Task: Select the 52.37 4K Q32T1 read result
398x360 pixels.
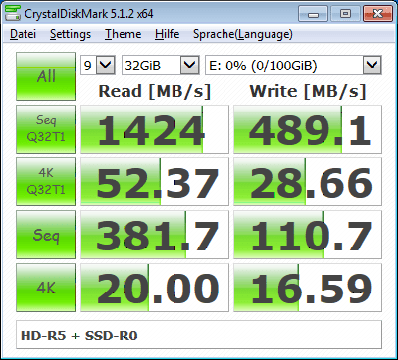Action: coord(154,182)
